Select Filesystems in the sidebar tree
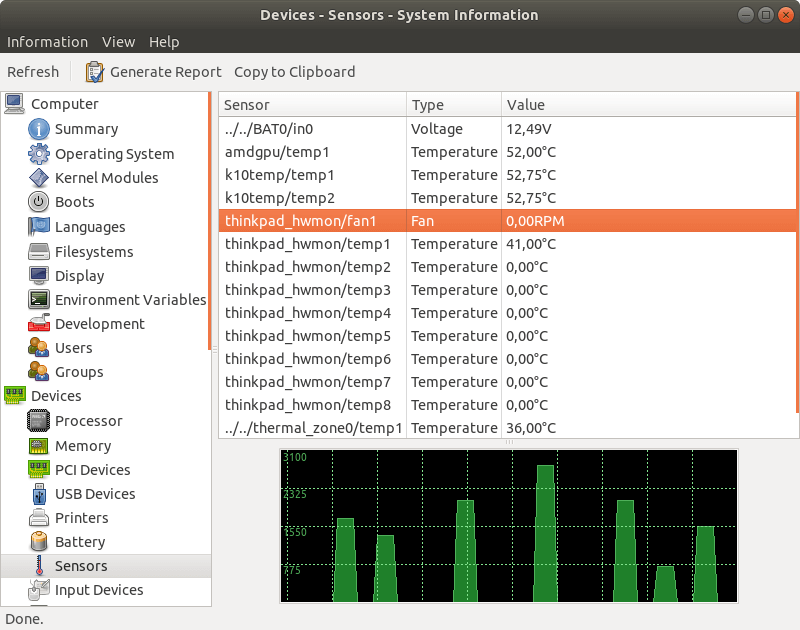 [x=93, y=252]
